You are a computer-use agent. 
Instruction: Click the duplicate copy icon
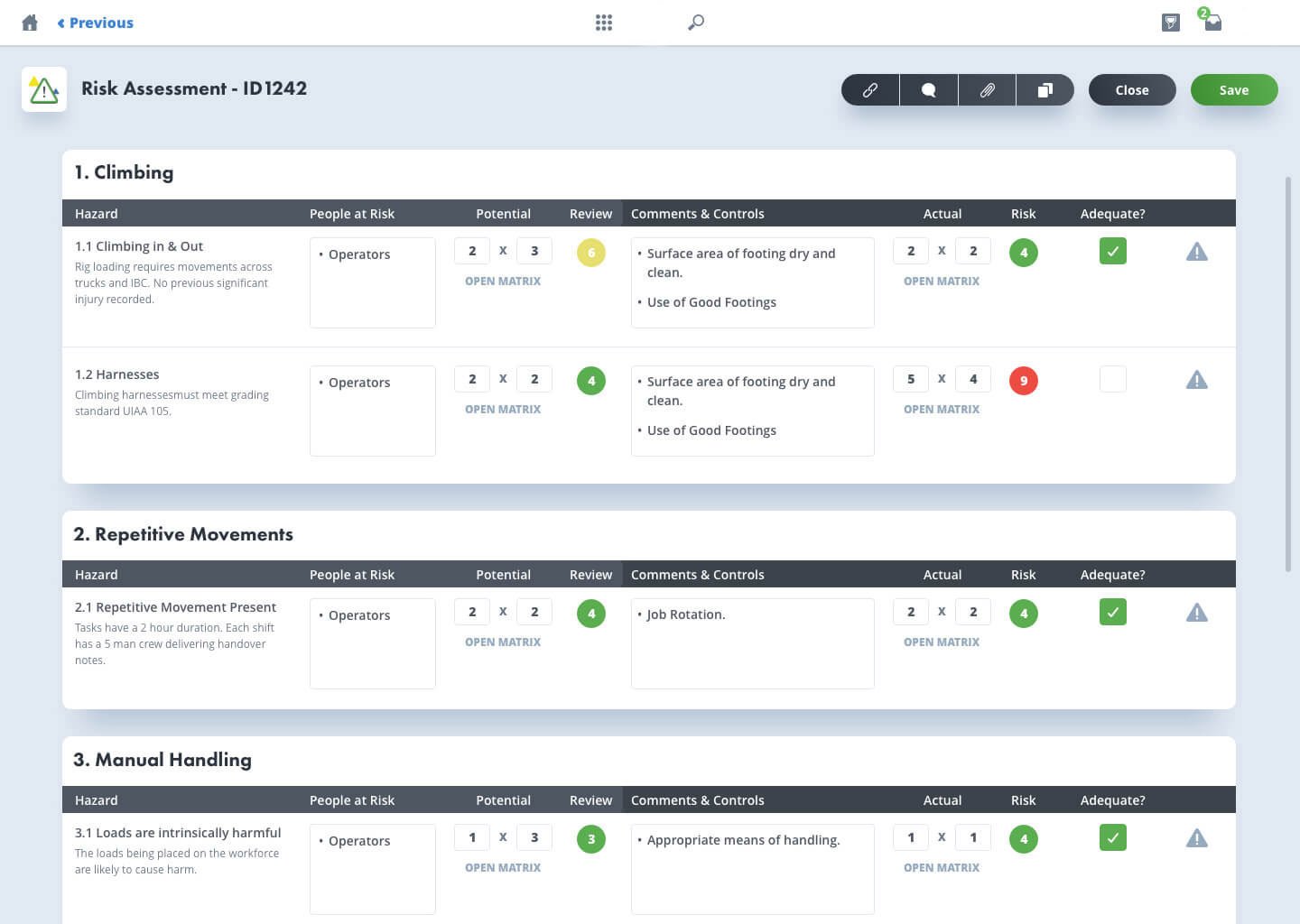pos(1045,90)
